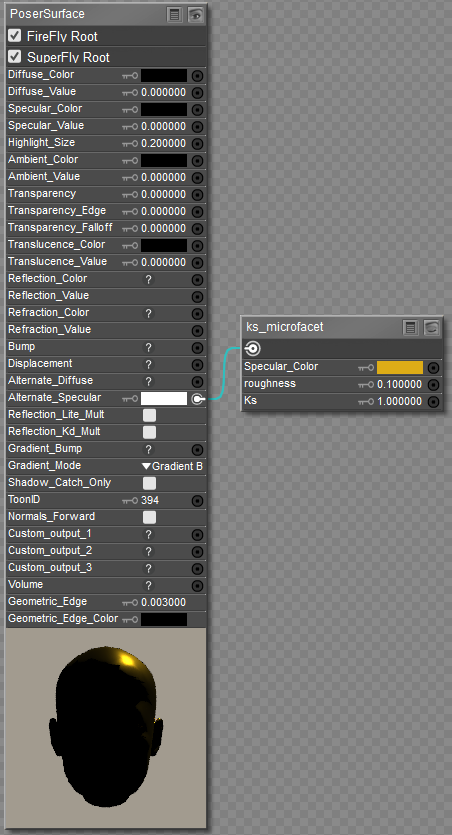Click the key animation icon for Highlight_Size
The image size is (452, 835).
tap(130, 143)
